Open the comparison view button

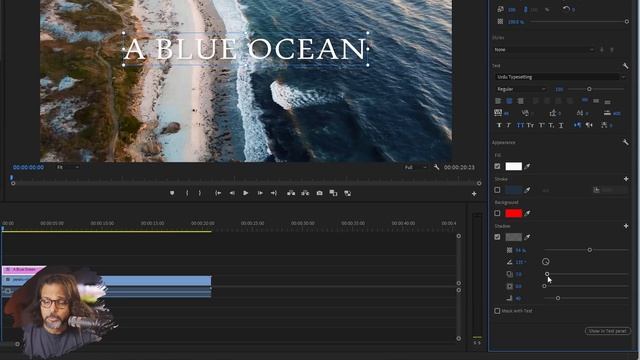[x=333, y=193]
